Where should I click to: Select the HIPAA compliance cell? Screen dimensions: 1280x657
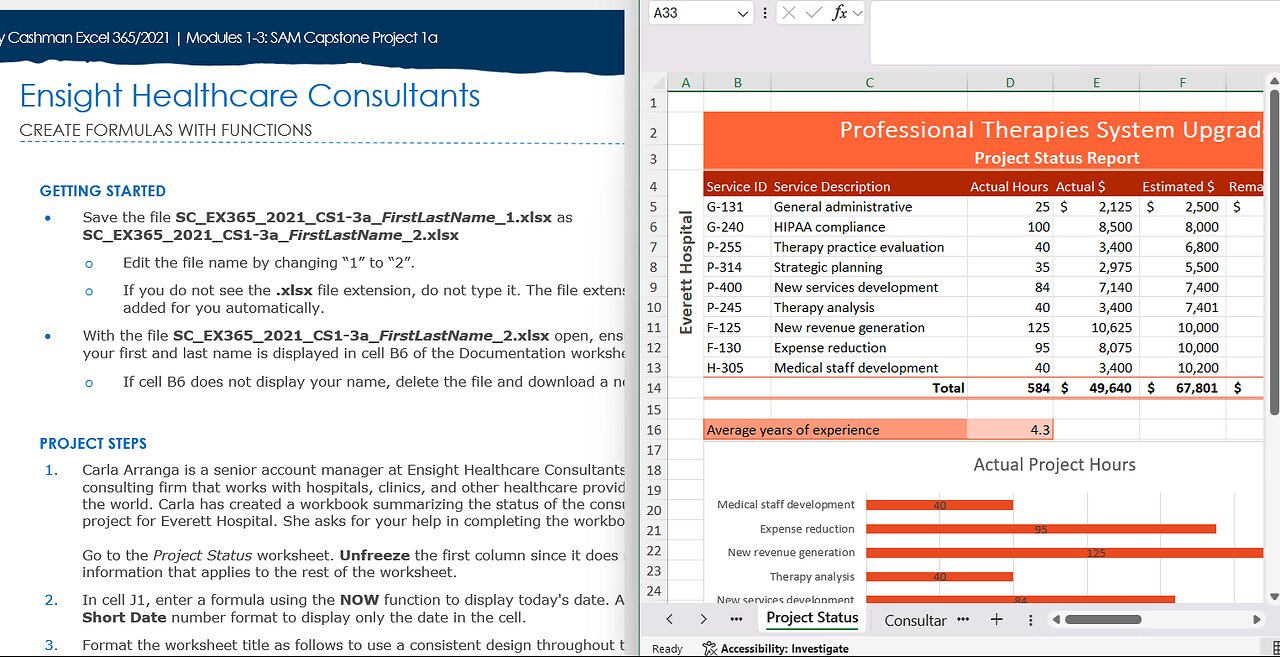tap(869, 227)
